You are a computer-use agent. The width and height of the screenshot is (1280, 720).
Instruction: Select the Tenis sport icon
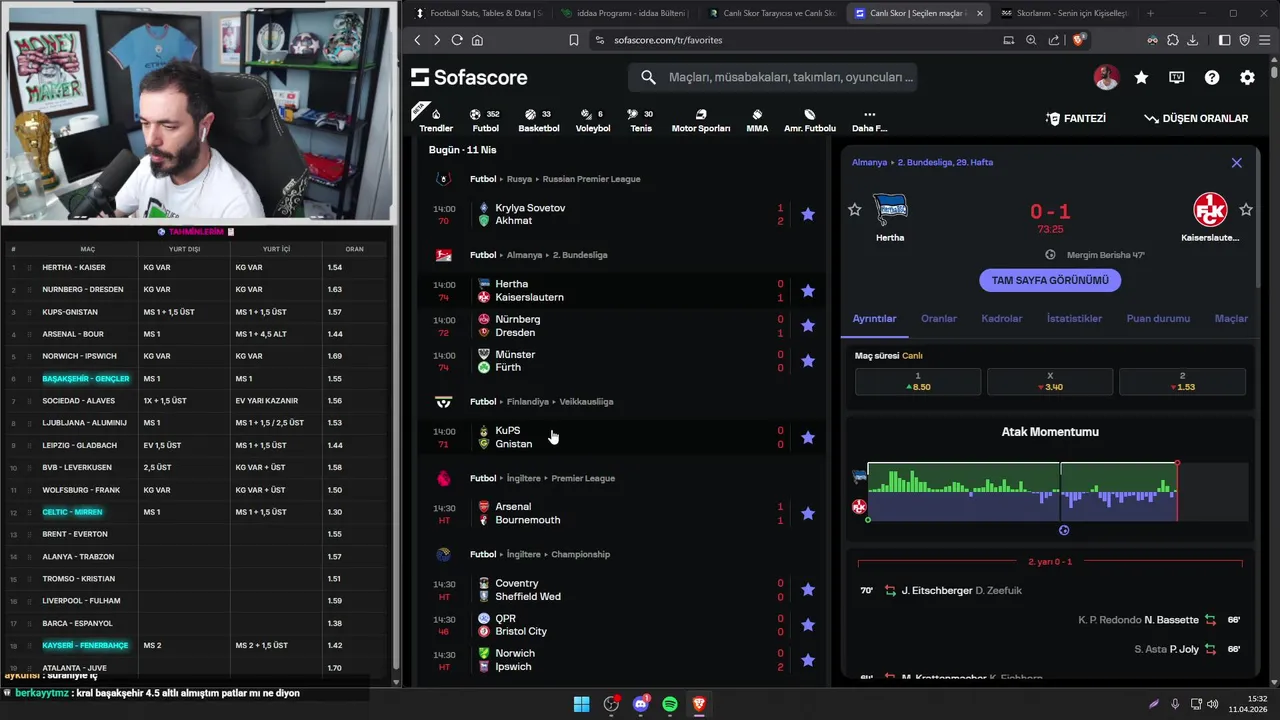(640, 120)
